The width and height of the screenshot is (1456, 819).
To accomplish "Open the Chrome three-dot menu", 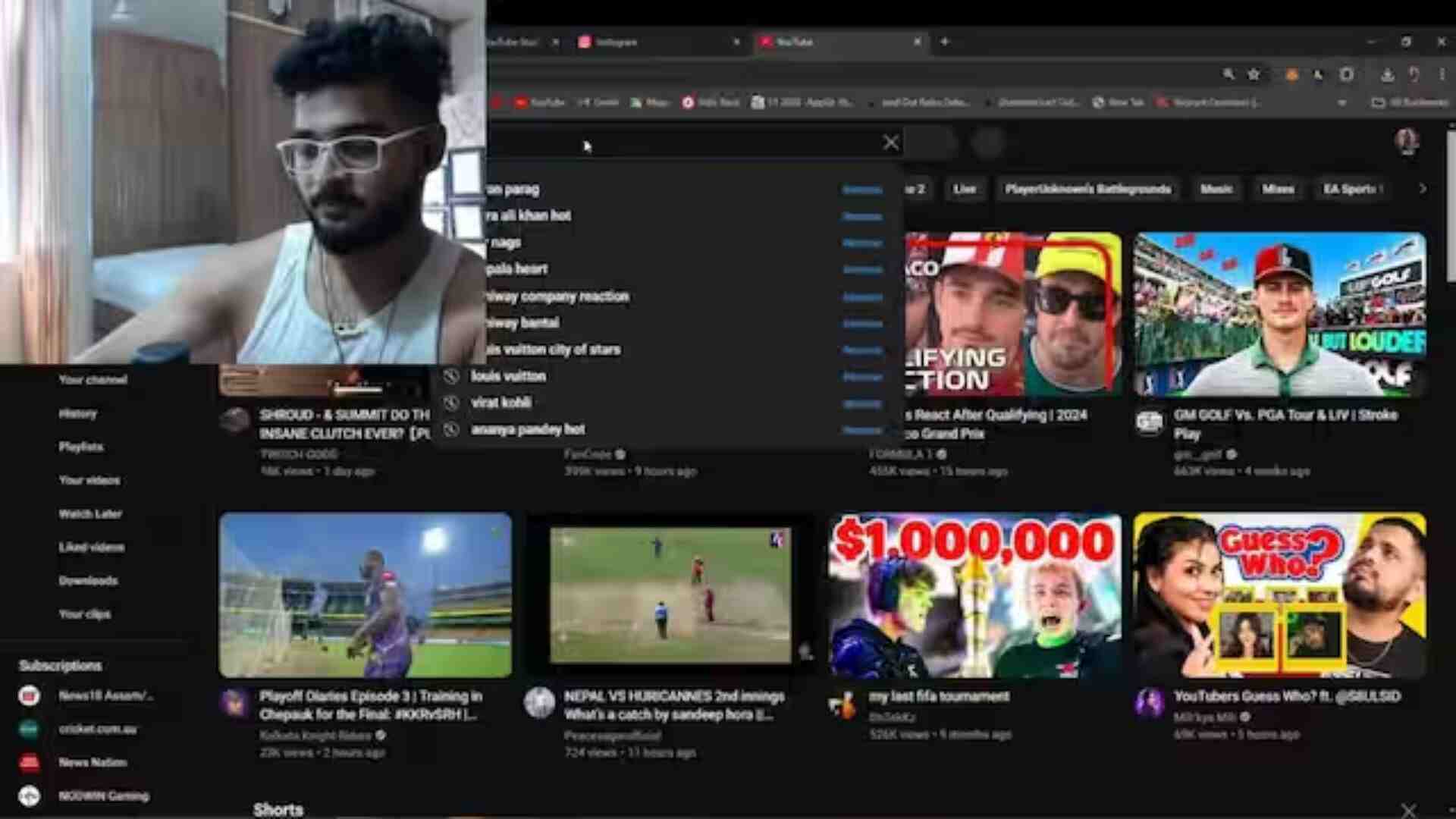I will click(1441, 74).
